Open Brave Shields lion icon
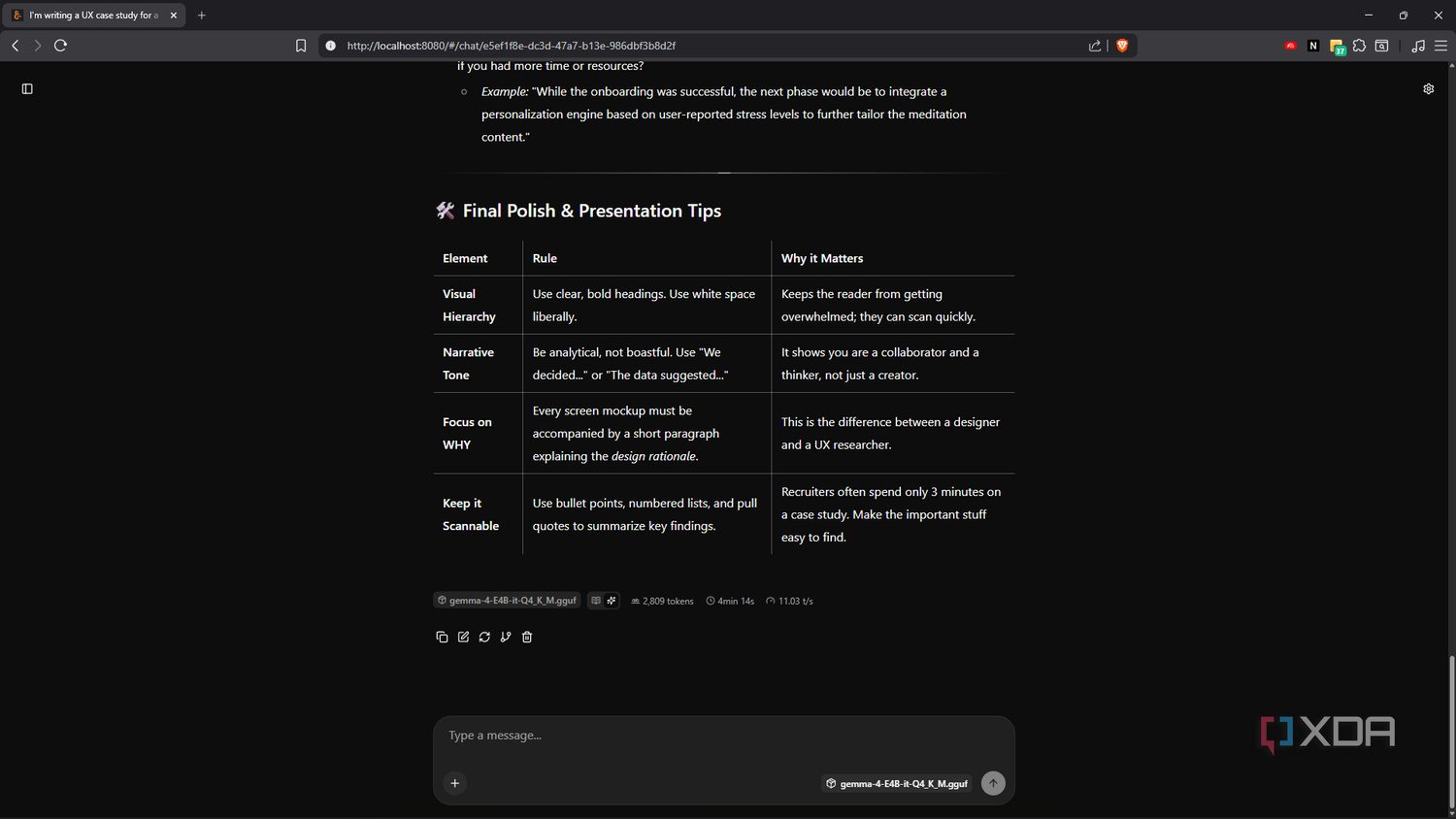This screenshot has width=1456, height=819. pos(1122,46)
